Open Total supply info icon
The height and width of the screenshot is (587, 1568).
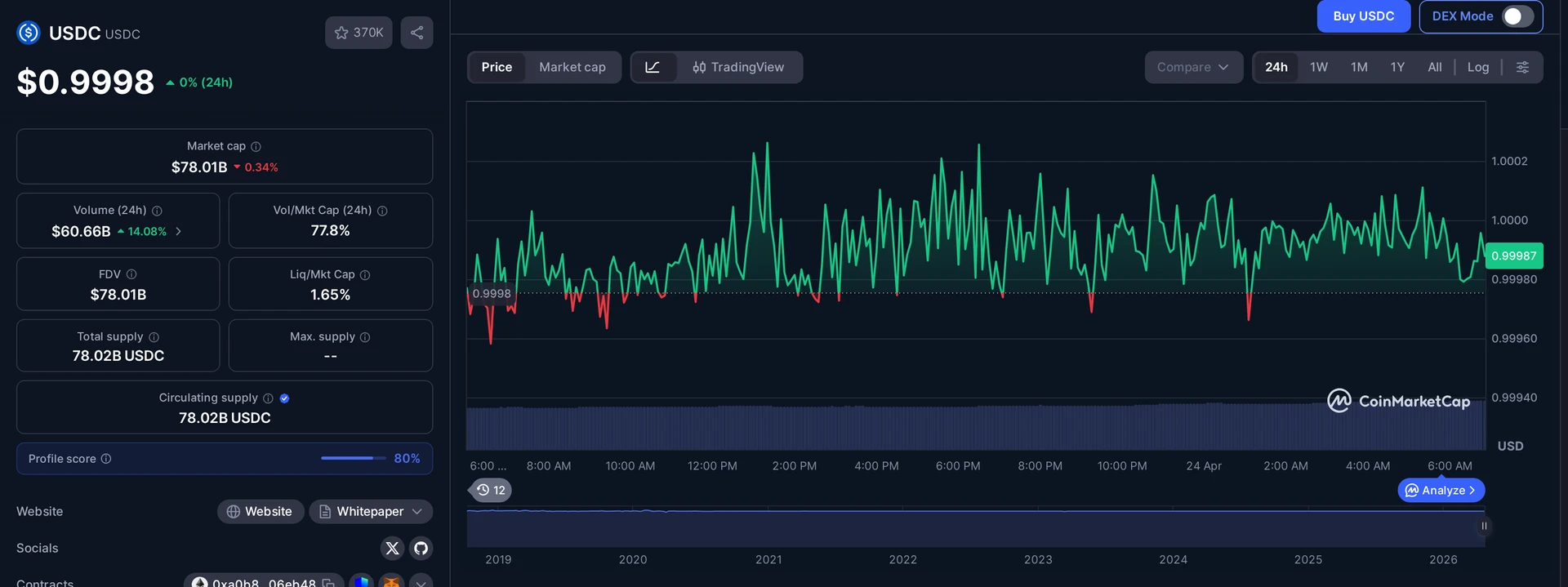pyautogui.click(x=154, y=337)
